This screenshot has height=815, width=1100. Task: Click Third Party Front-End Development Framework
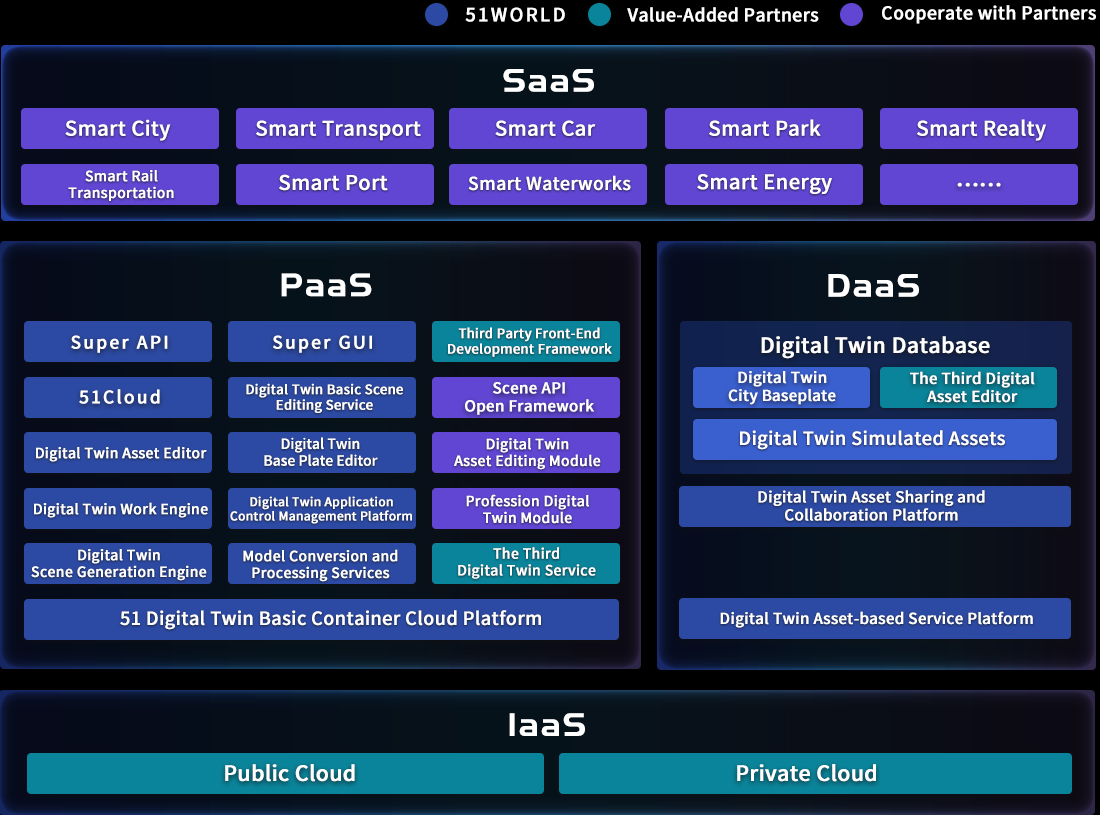pyautogui.click(x=526, y=342)
